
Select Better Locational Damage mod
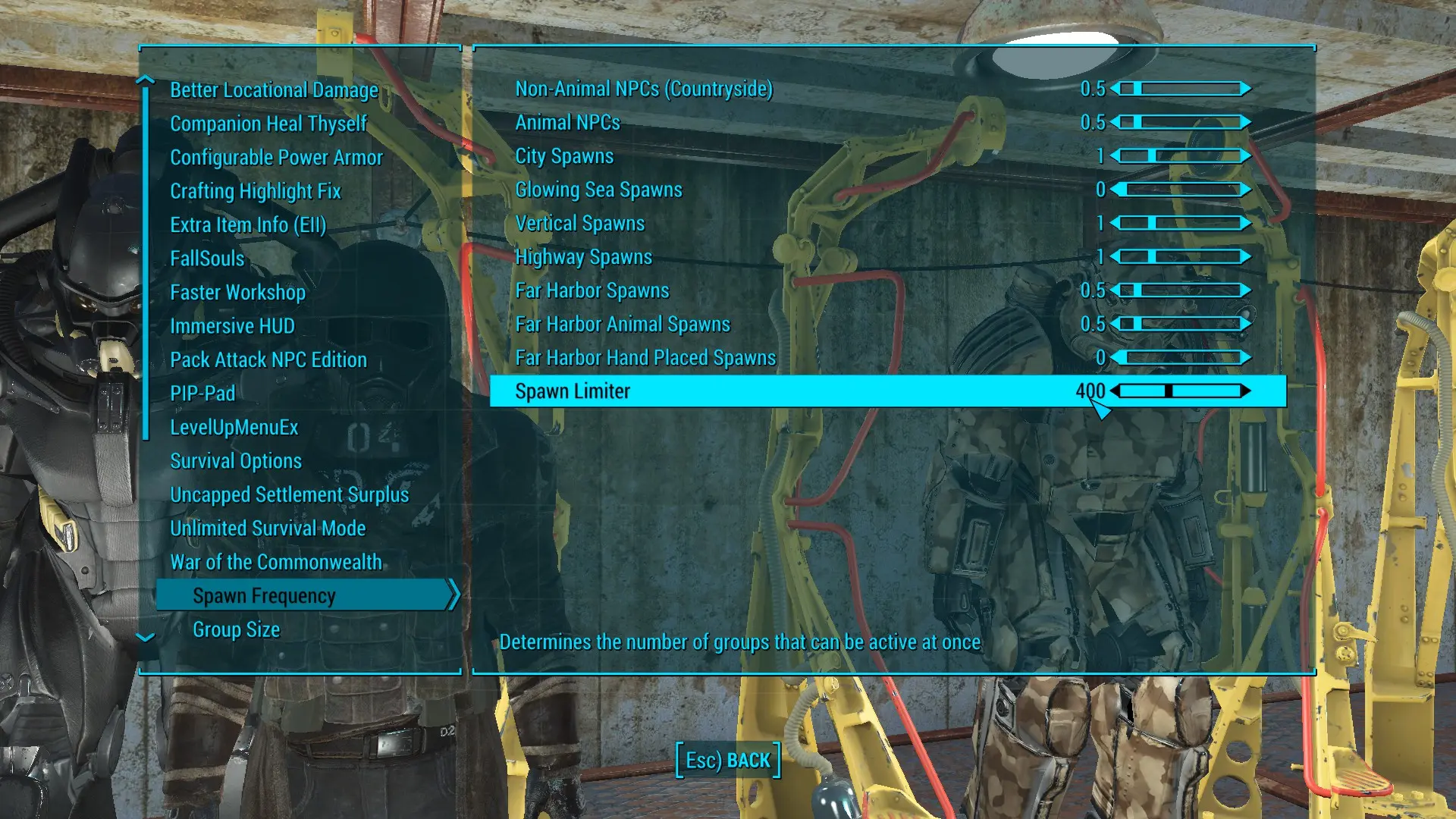(x=275, y=88)
